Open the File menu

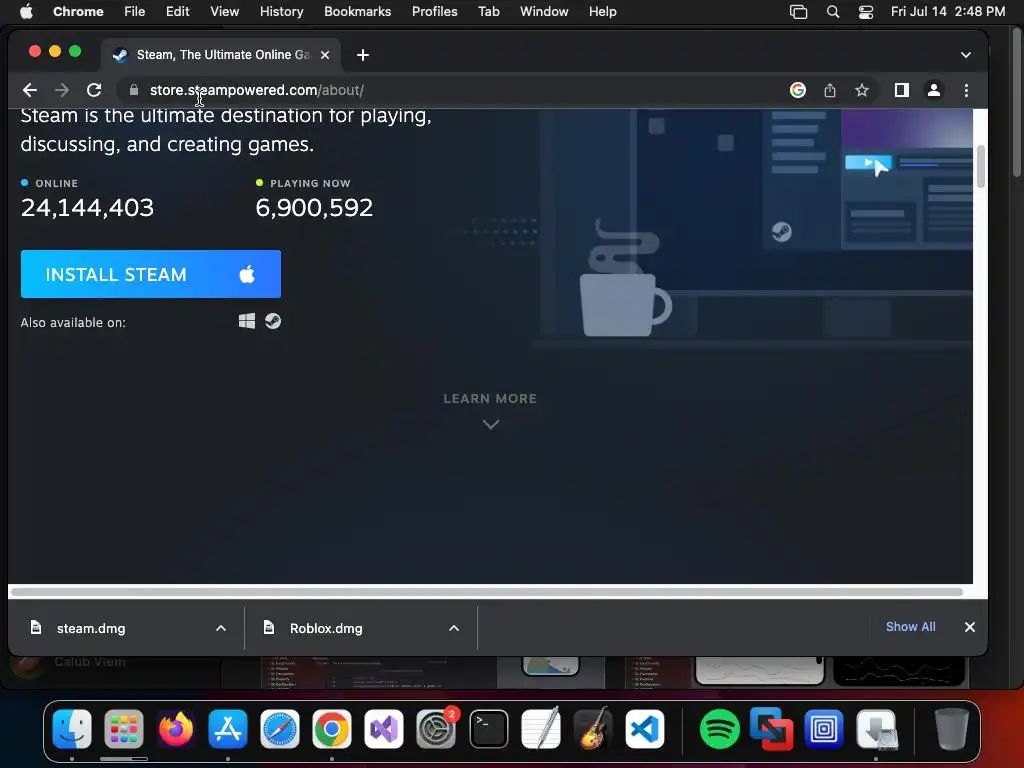coord(135,12)
